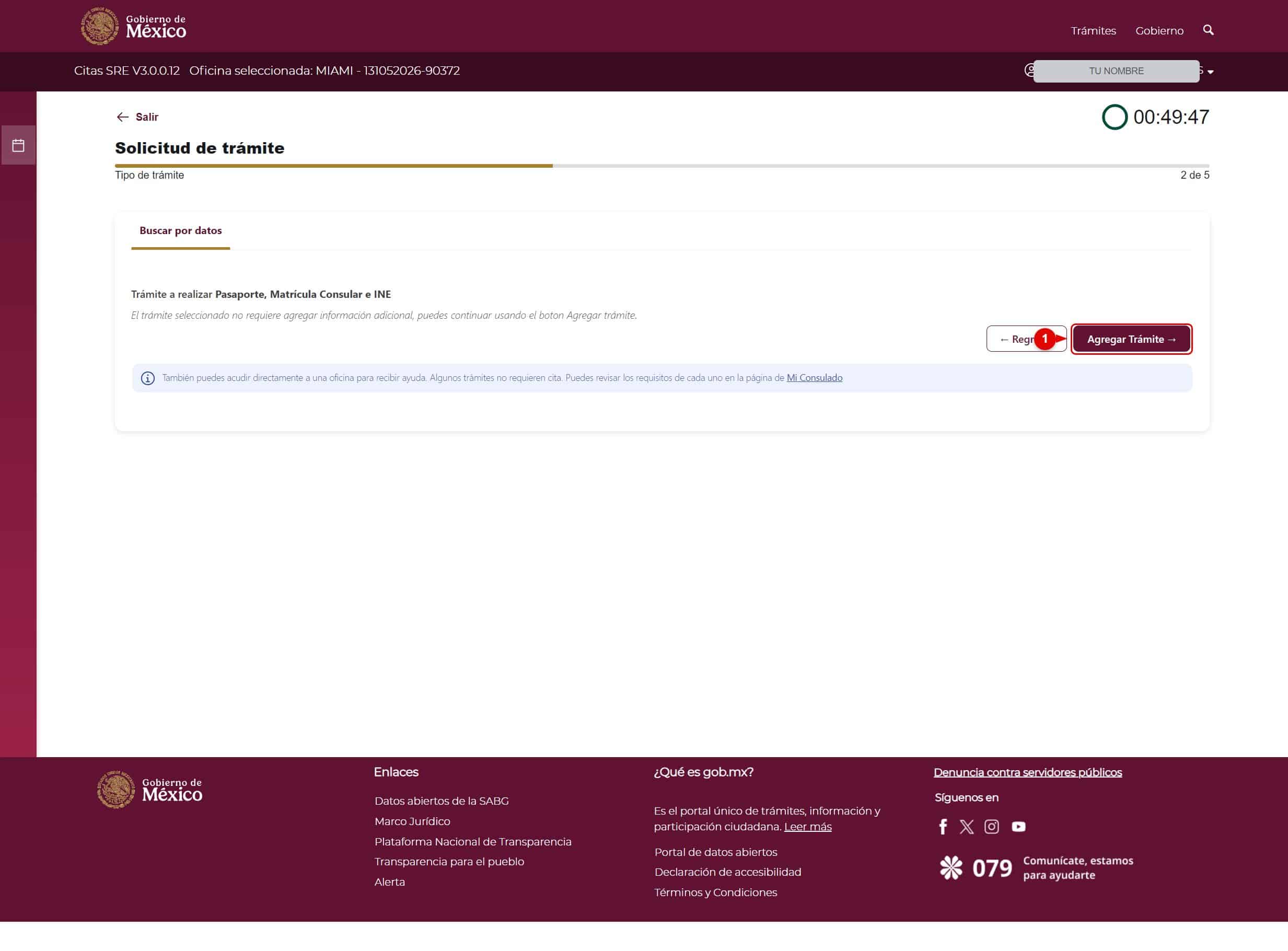Click the Solicitud de trámite progress bar
1288x951 pixels.
[662, 166]
